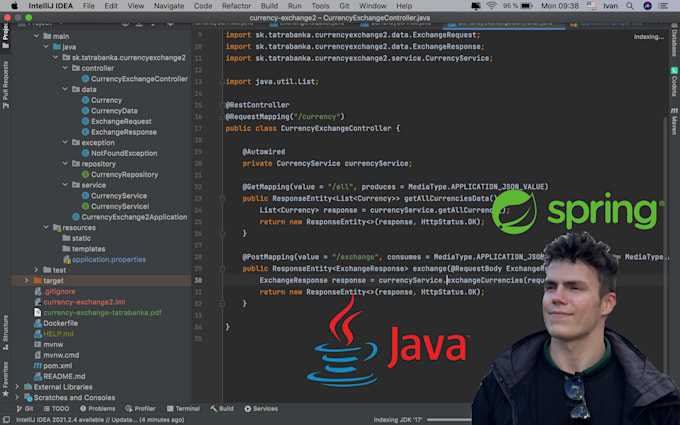The width and height of the screenshot is (680, 425).
Task: Open the Code menu
Action: [x=203, y=6]
